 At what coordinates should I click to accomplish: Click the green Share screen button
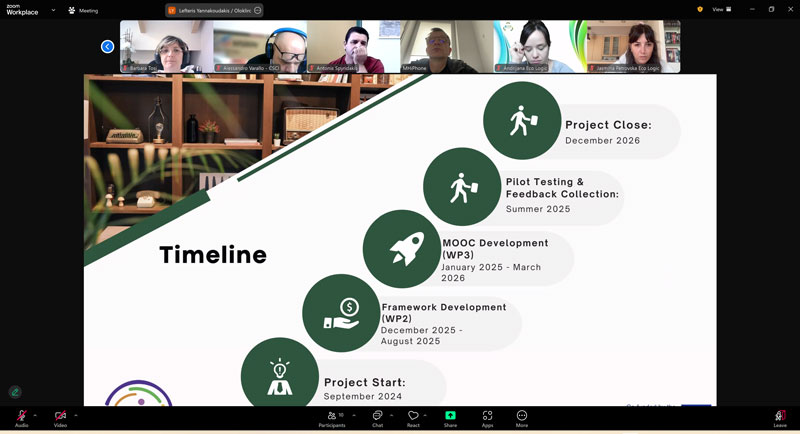[450, 416]
